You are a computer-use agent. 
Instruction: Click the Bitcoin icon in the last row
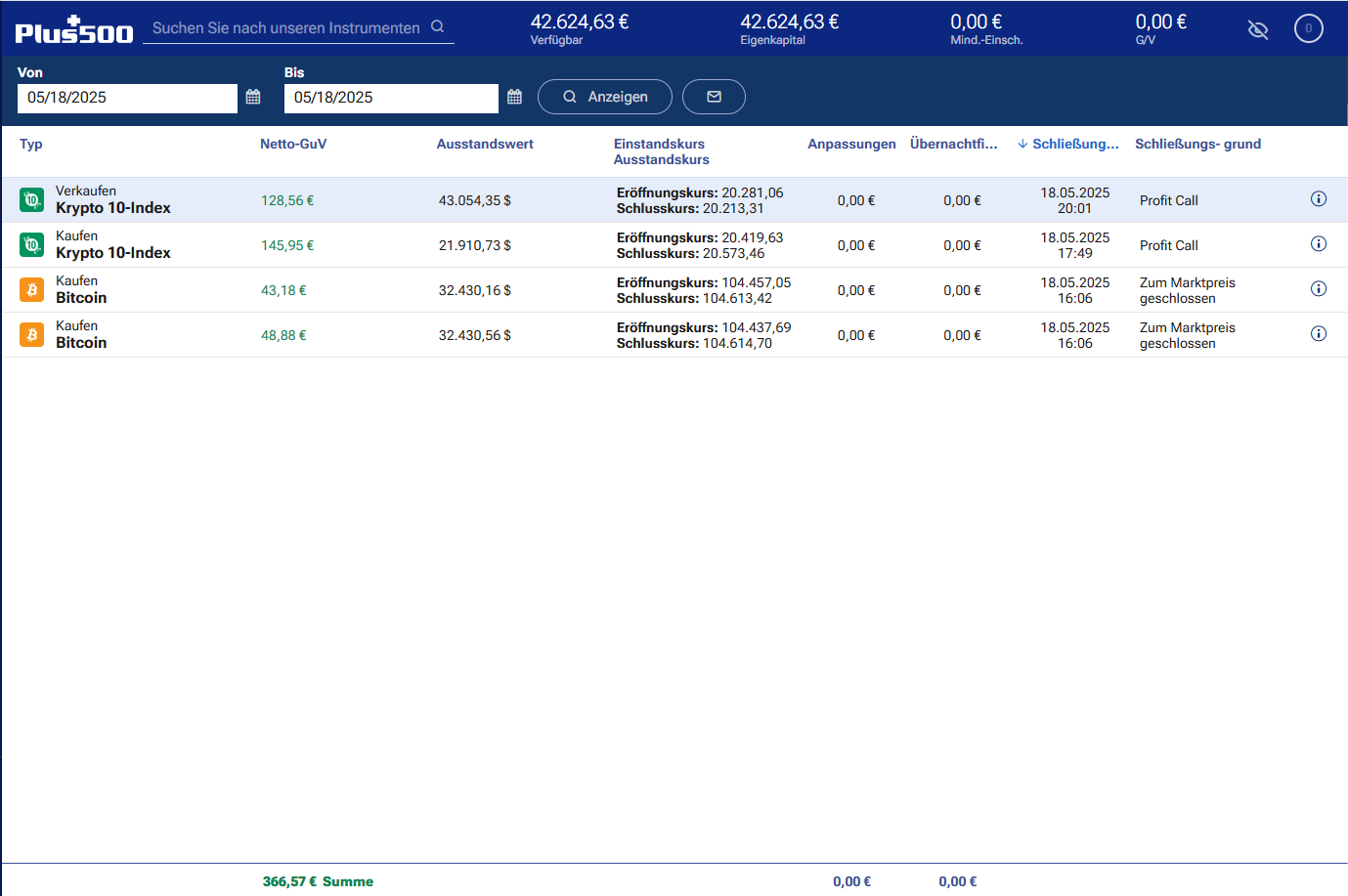(x=32, y=335)
